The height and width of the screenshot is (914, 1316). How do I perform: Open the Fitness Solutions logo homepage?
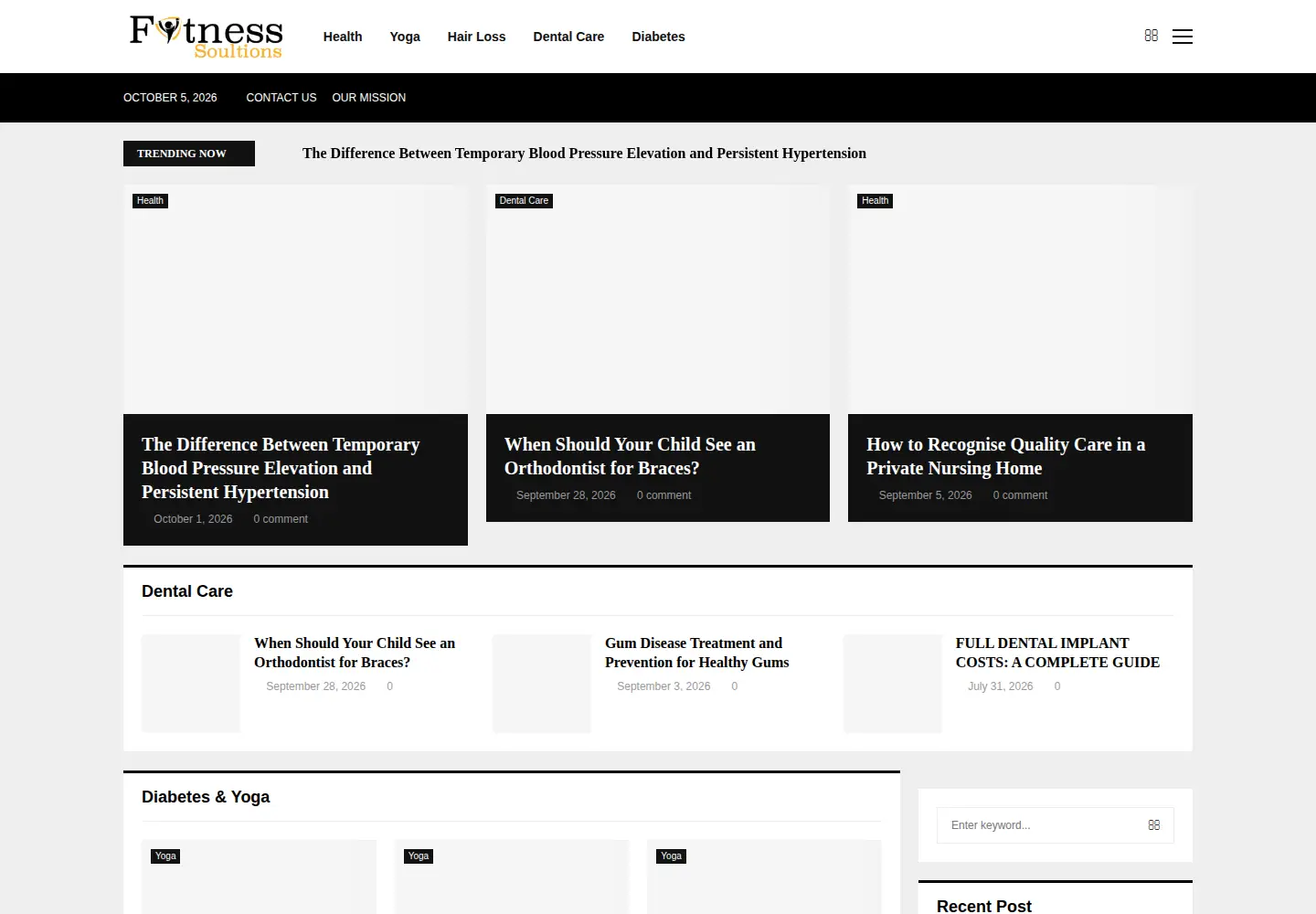pos(206,37)
